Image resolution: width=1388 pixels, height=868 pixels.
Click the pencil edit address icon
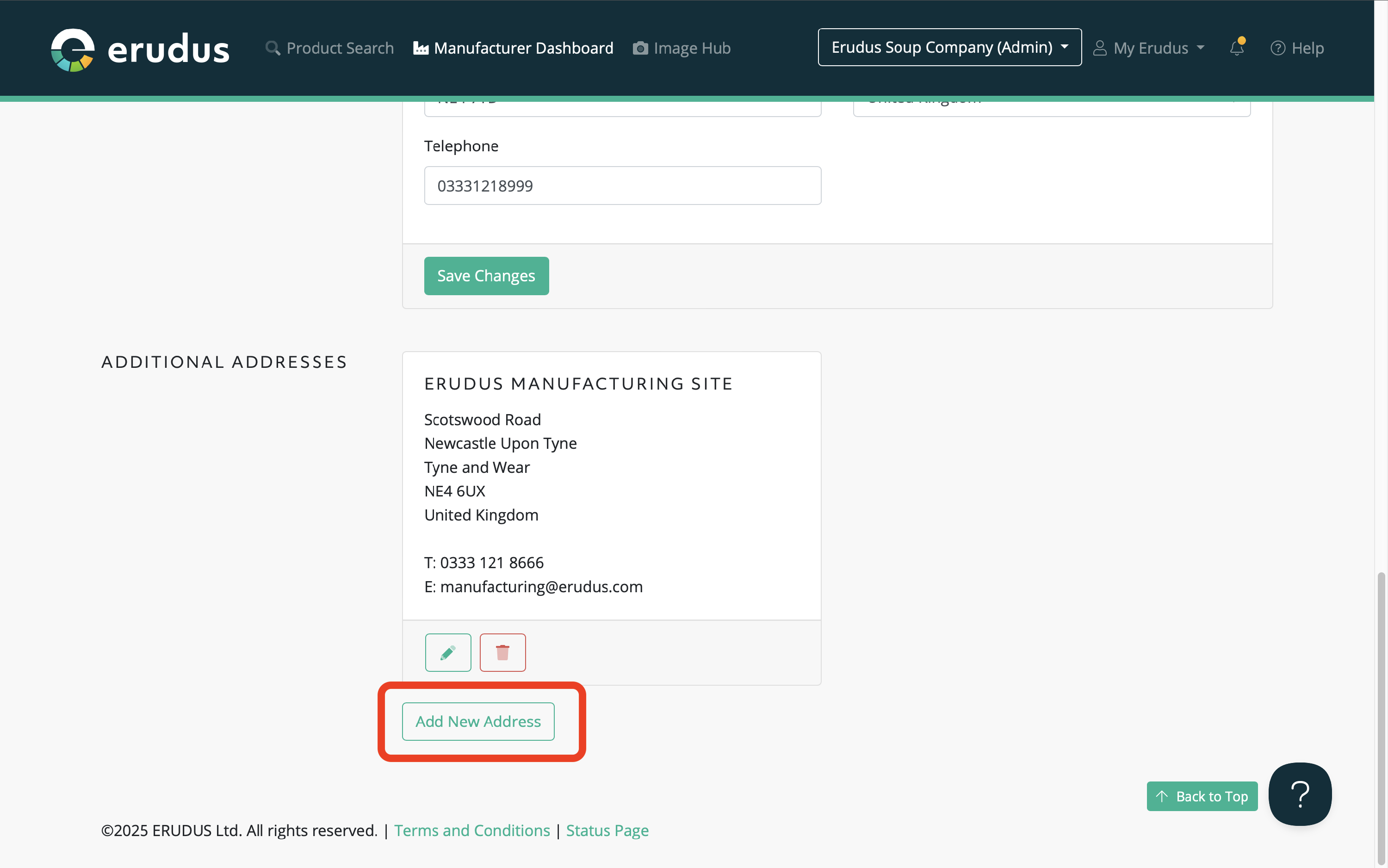point(448,652)
